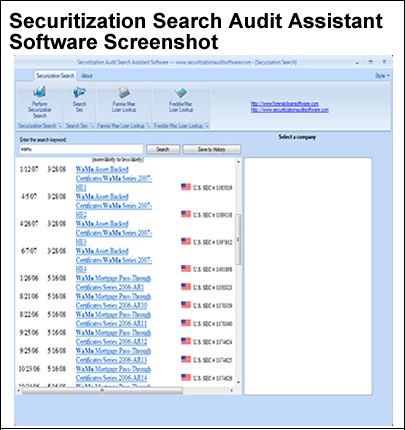Click the results list scroll-up arrow
405x430 pixels.
(x=238, y=162)
